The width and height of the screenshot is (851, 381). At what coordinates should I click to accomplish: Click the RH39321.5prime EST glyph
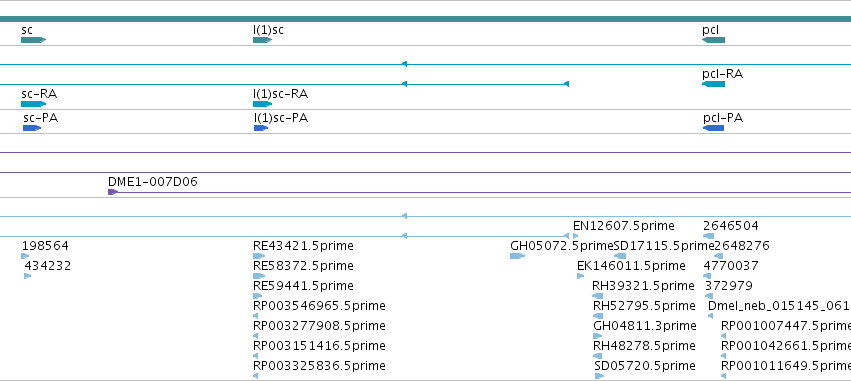[598, 296]
